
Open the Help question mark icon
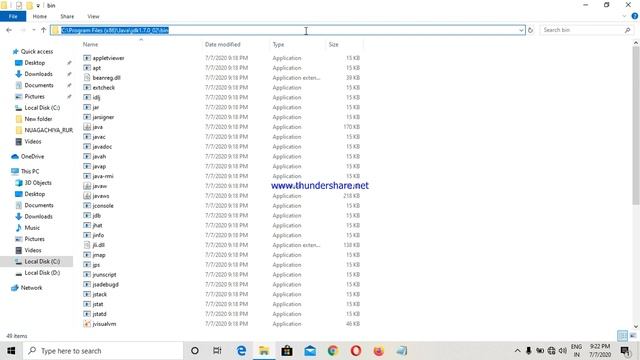point(635,16)
